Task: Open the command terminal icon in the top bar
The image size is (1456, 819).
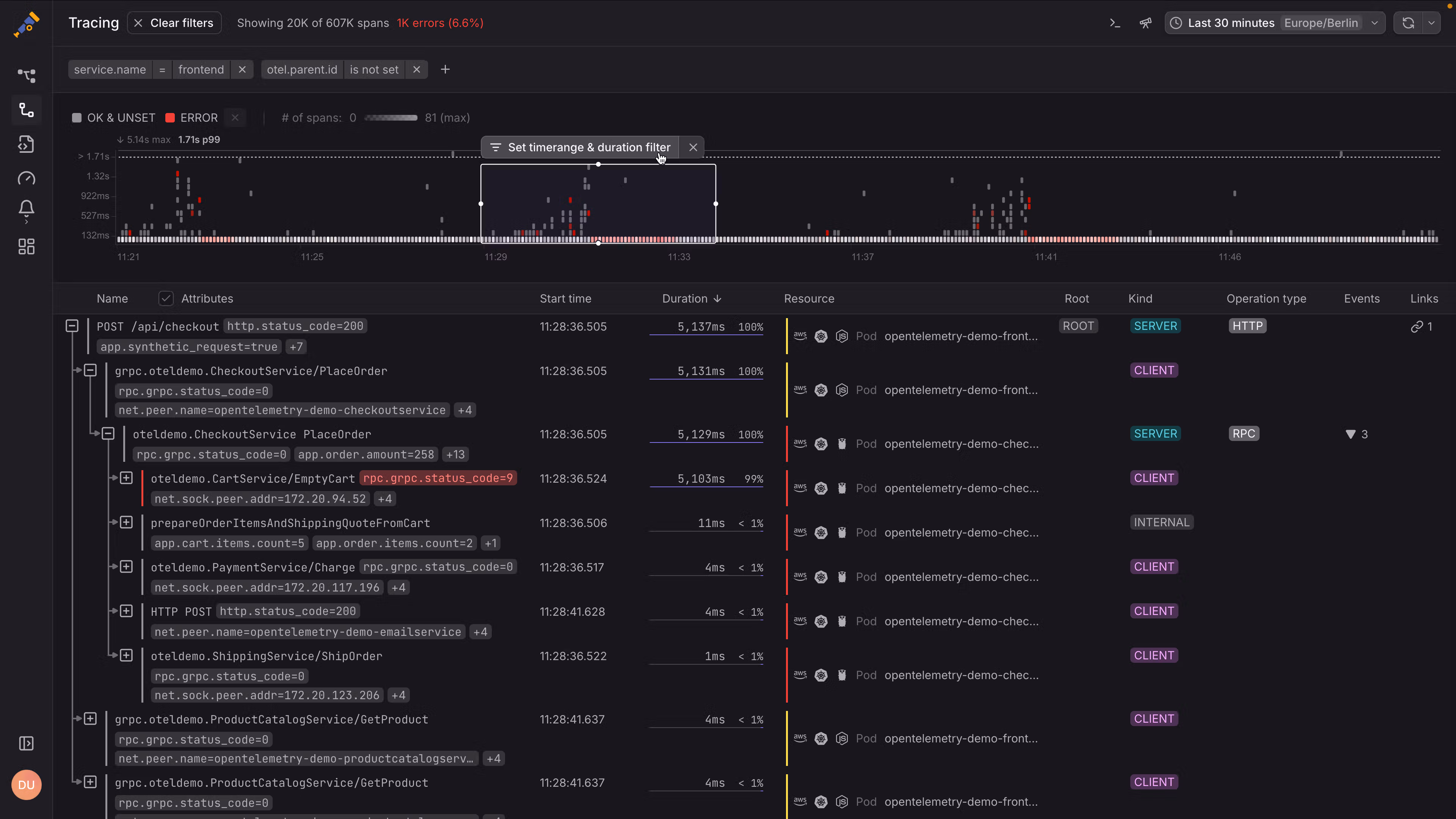Action: [x=1114, y=23]
